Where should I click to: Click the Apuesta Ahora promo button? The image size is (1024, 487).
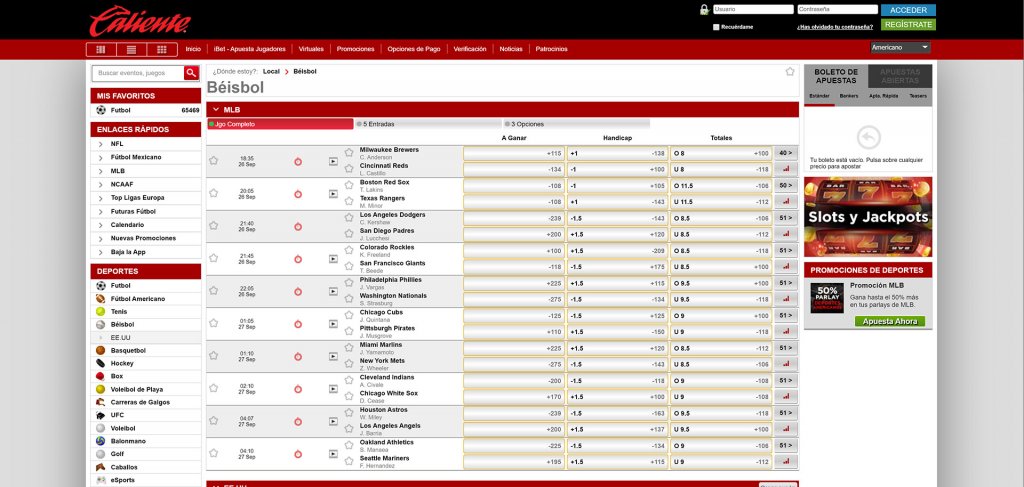(x=889, y=321)
